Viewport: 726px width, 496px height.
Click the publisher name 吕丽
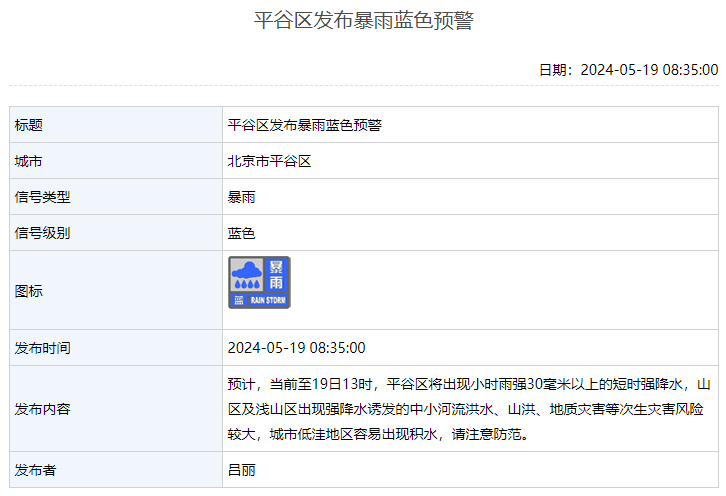pos(242,469)
